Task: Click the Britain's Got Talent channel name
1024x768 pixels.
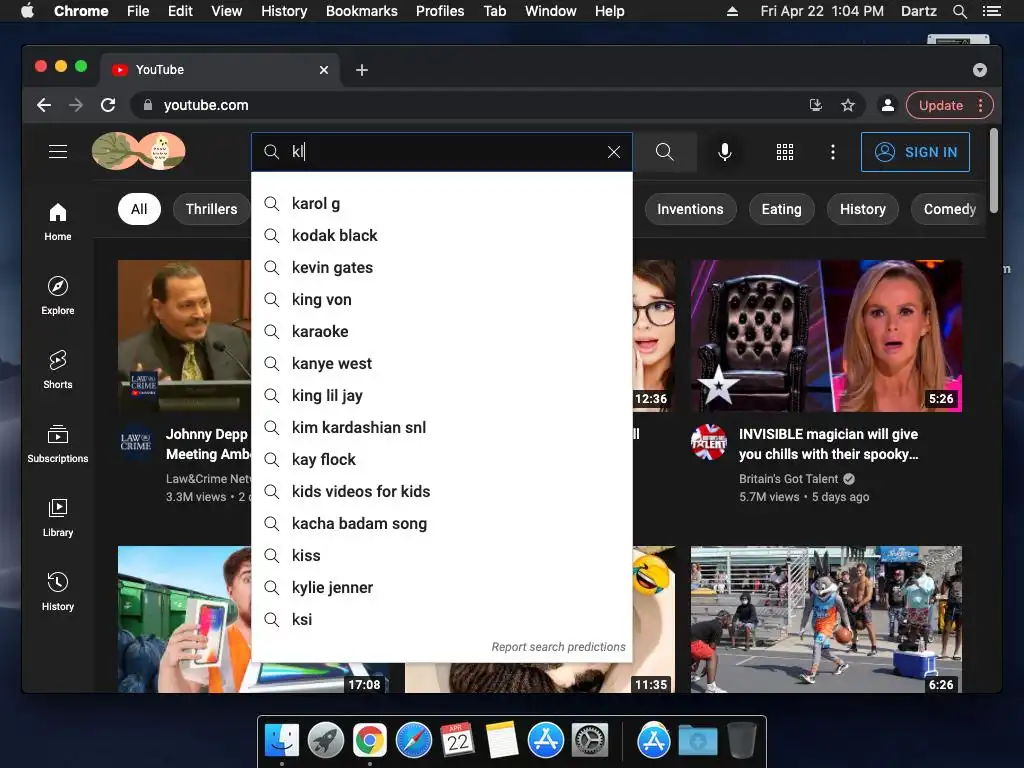Action: pyautogui.click(x=788, y=479)
